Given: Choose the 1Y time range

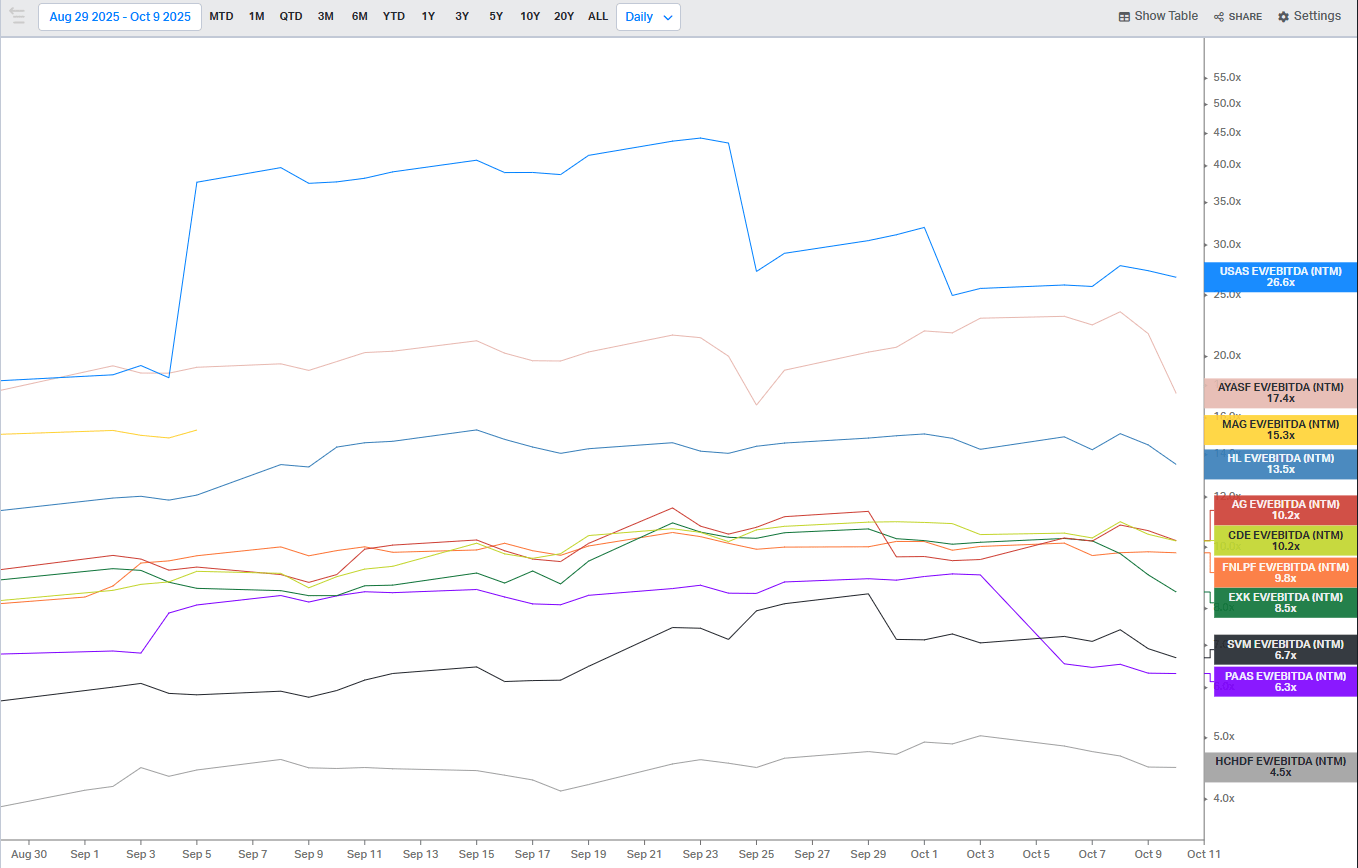Looking at the screenshot, I should point(428,17).
